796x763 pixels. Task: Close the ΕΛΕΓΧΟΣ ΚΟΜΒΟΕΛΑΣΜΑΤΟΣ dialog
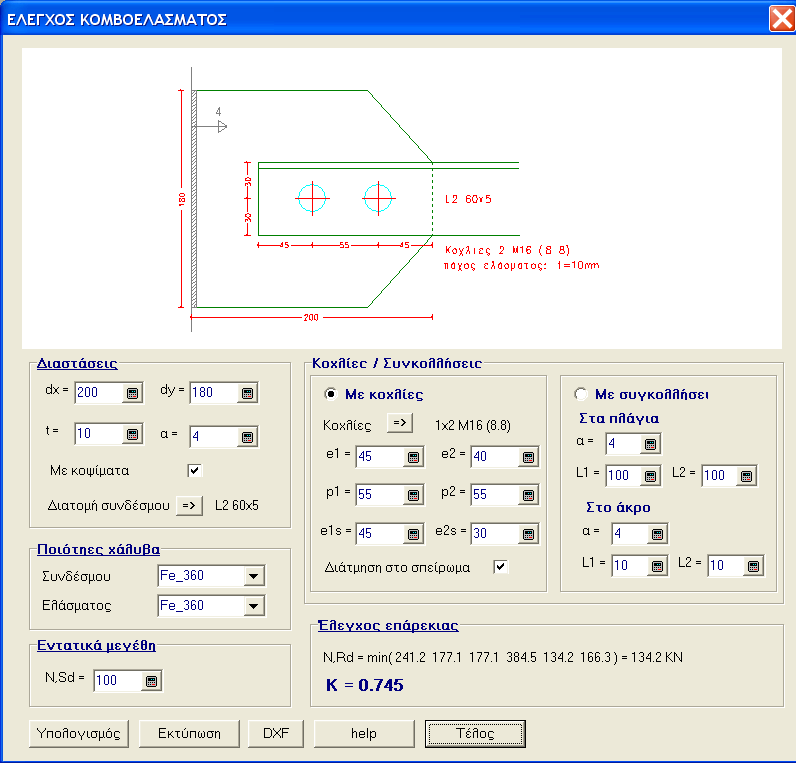pos(782,19)
